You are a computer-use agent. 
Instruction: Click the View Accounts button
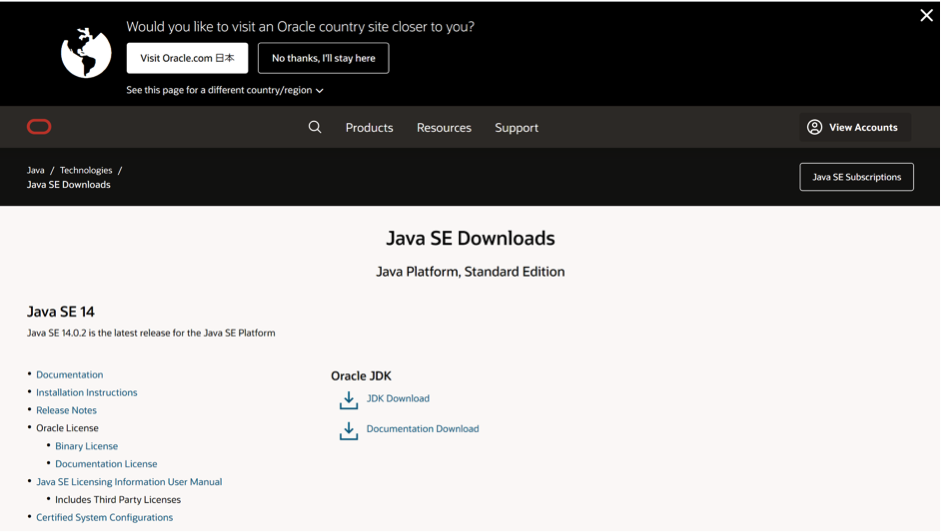pos(855,127)
